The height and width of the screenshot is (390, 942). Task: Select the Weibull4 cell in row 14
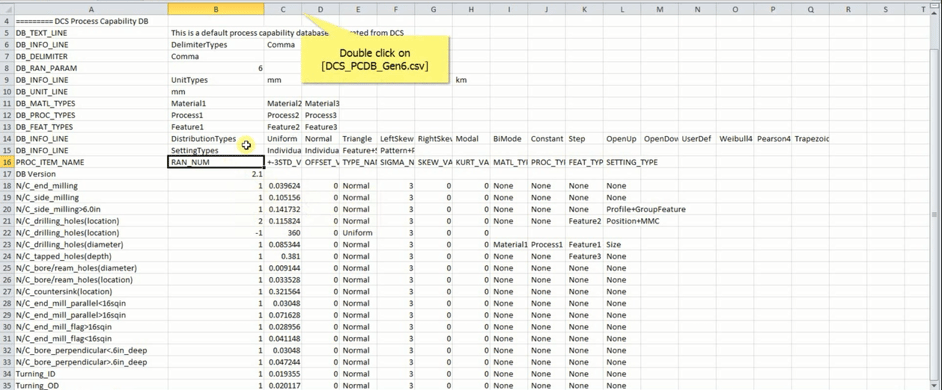point(735,139)
